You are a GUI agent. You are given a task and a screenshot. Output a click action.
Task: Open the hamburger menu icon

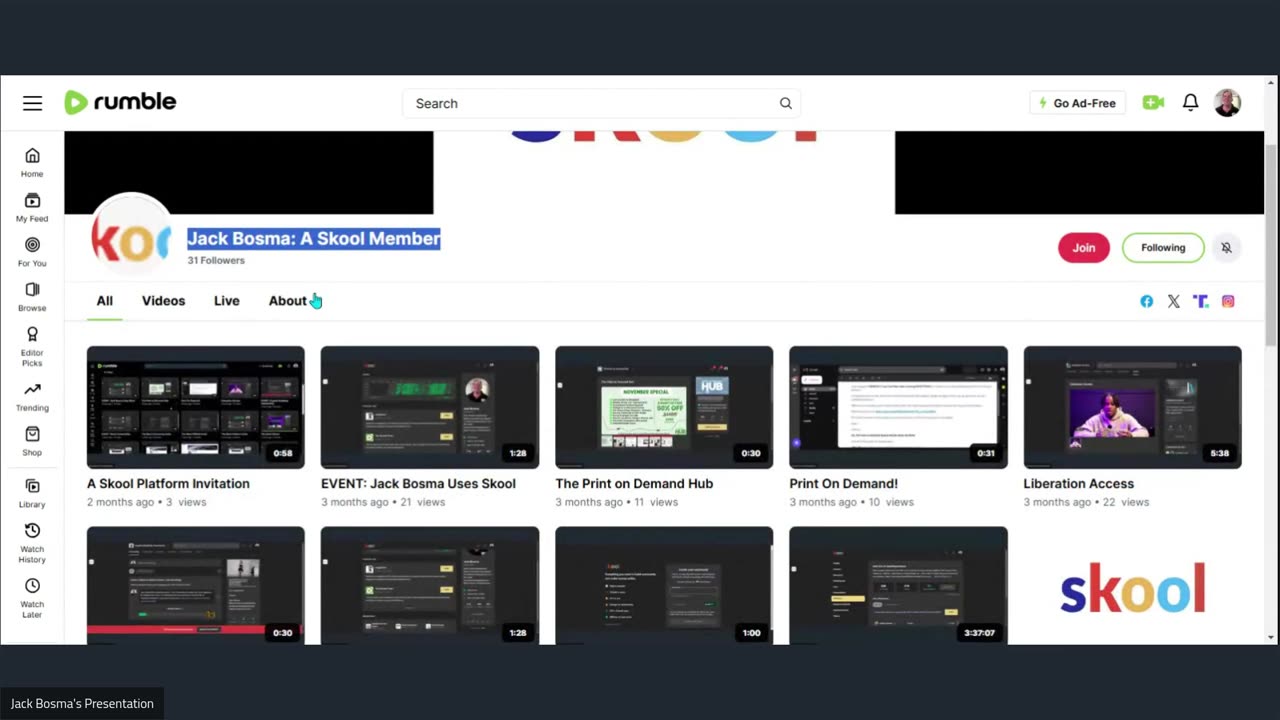32,103
